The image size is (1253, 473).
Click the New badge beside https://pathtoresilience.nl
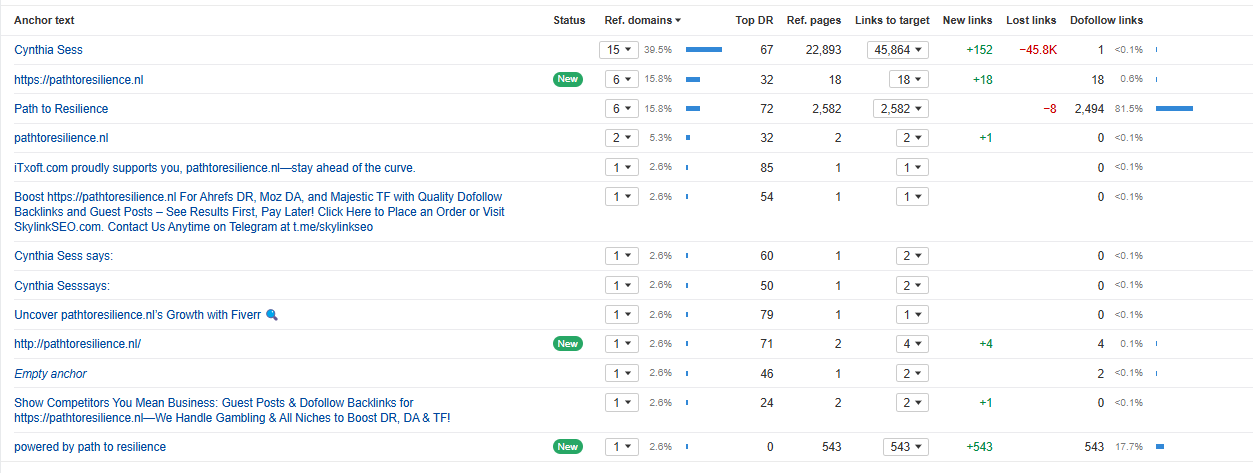(x=568, y=79)
